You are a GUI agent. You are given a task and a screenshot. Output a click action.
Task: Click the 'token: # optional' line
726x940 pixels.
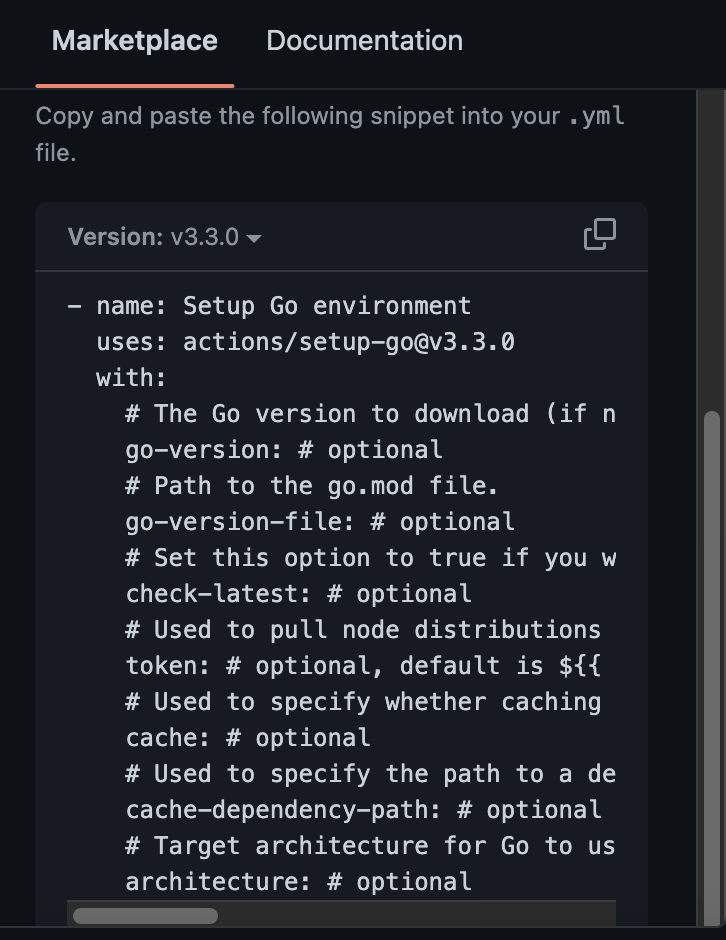point(363,665)
